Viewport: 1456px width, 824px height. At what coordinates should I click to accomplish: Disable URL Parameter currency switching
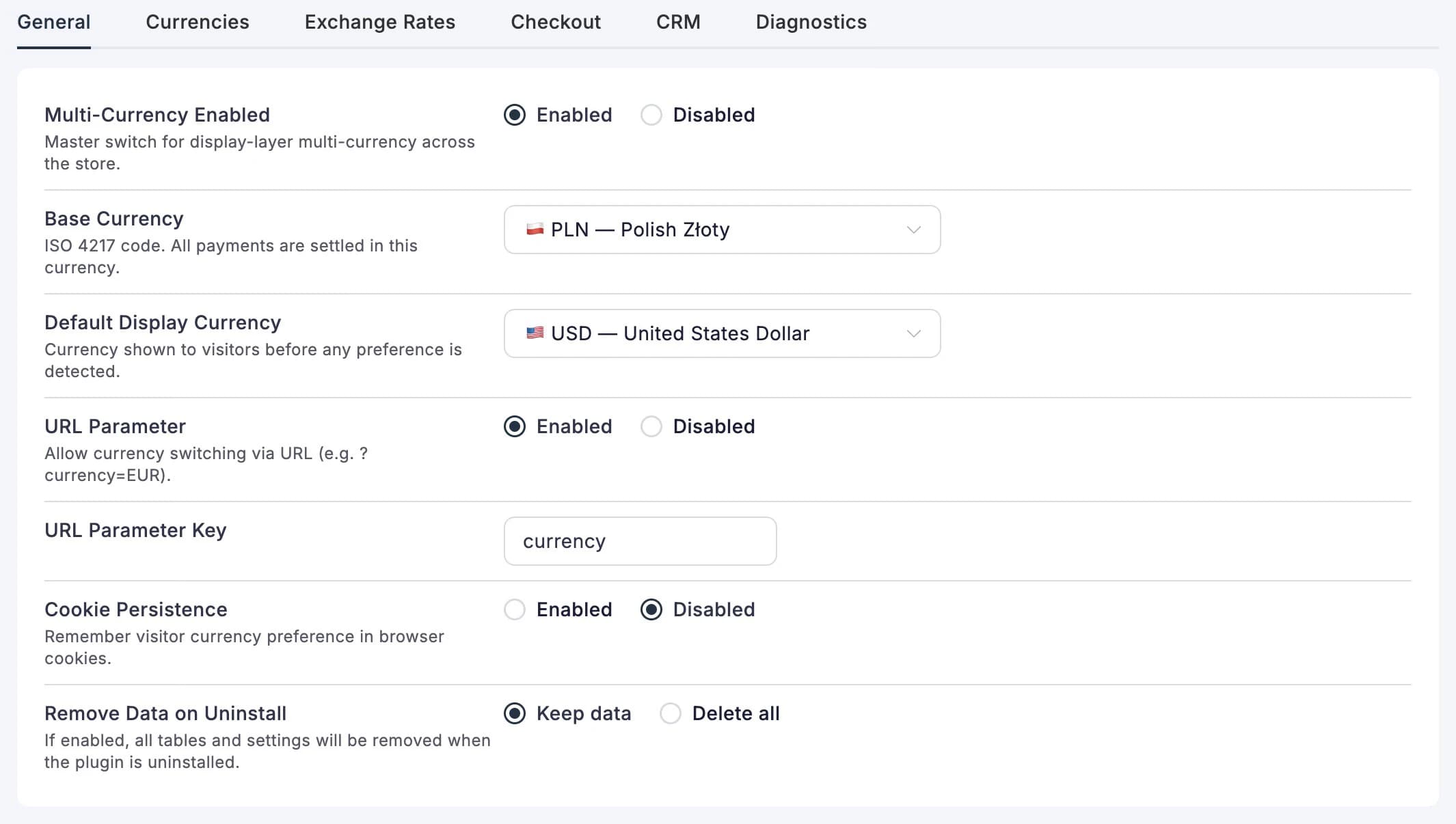[651, 426]
